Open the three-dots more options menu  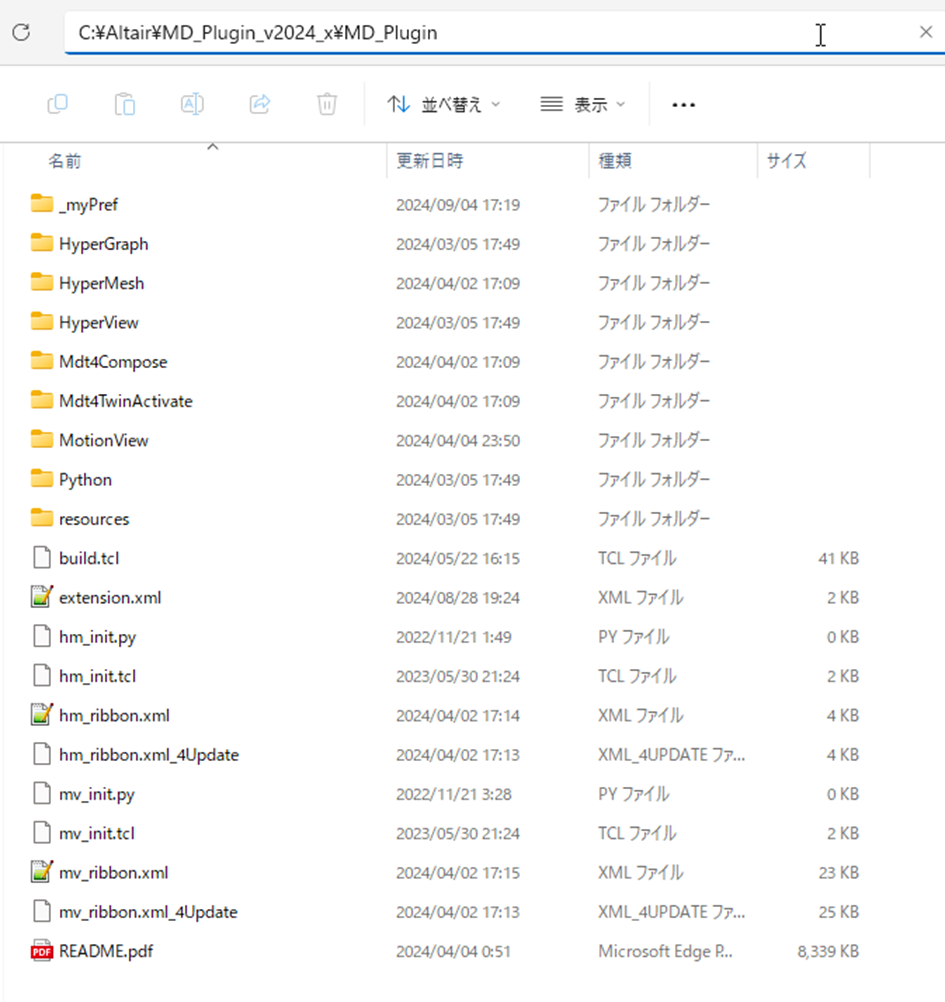tap(683, 105)
